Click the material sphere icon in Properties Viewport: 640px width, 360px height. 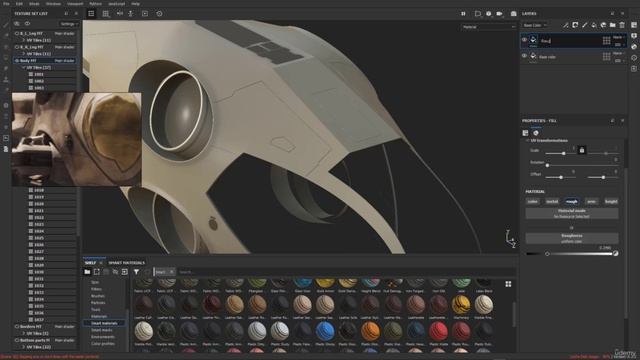(536, 133)
